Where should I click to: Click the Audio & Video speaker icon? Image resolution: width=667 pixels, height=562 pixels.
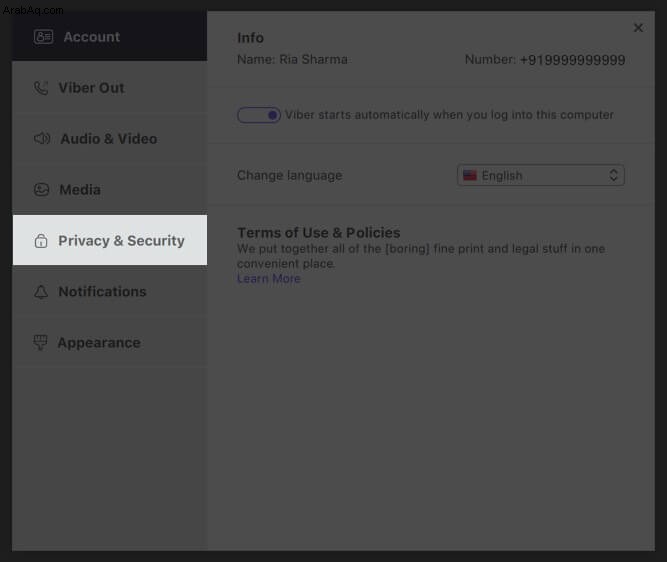point(42,139)
